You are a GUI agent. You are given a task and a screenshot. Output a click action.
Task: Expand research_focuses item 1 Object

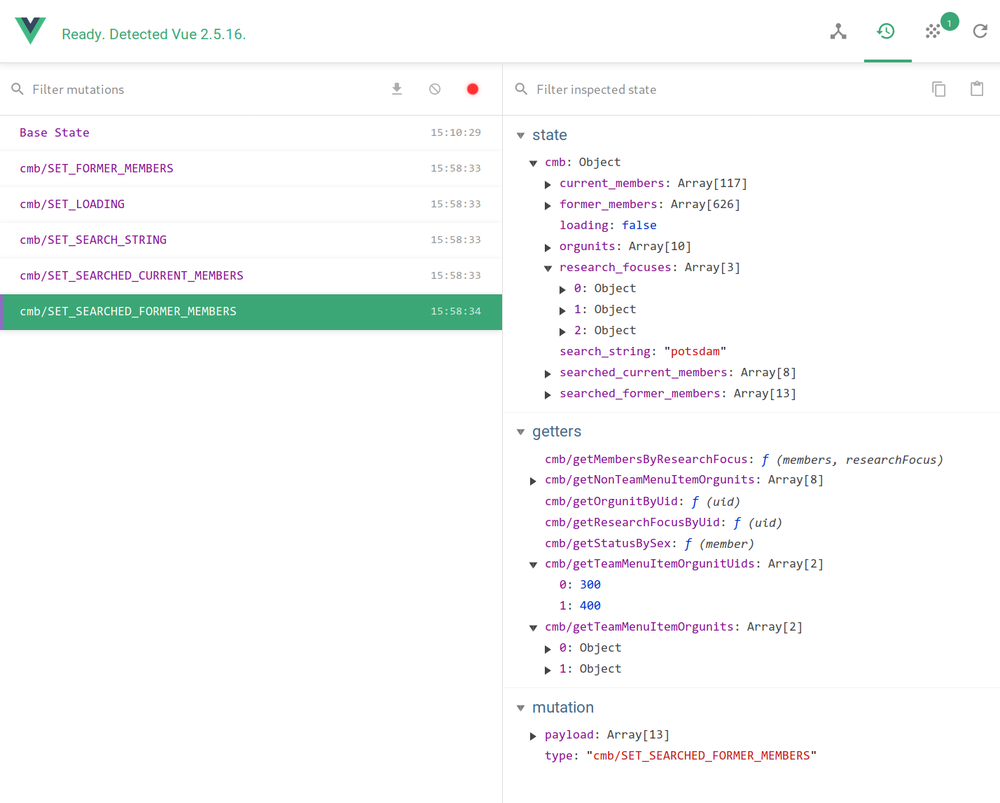[562, 311]
